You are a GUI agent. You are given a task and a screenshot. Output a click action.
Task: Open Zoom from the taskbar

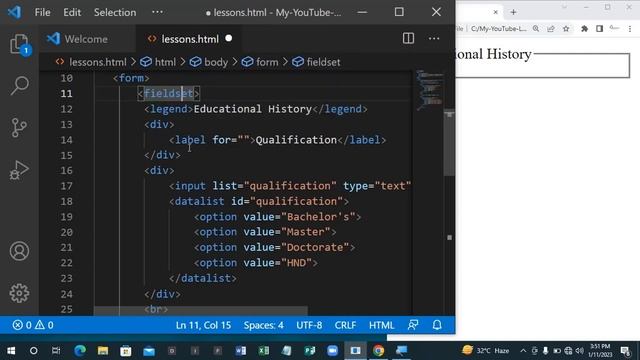point(333,351)
